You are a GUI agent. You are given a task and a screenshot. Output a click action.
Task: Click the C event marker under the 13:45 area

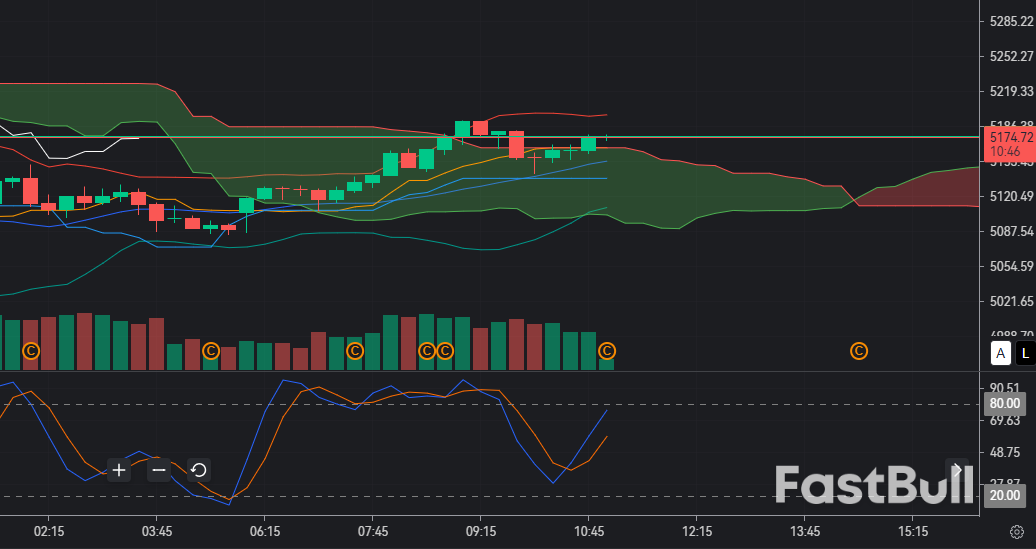click(858, 351)
